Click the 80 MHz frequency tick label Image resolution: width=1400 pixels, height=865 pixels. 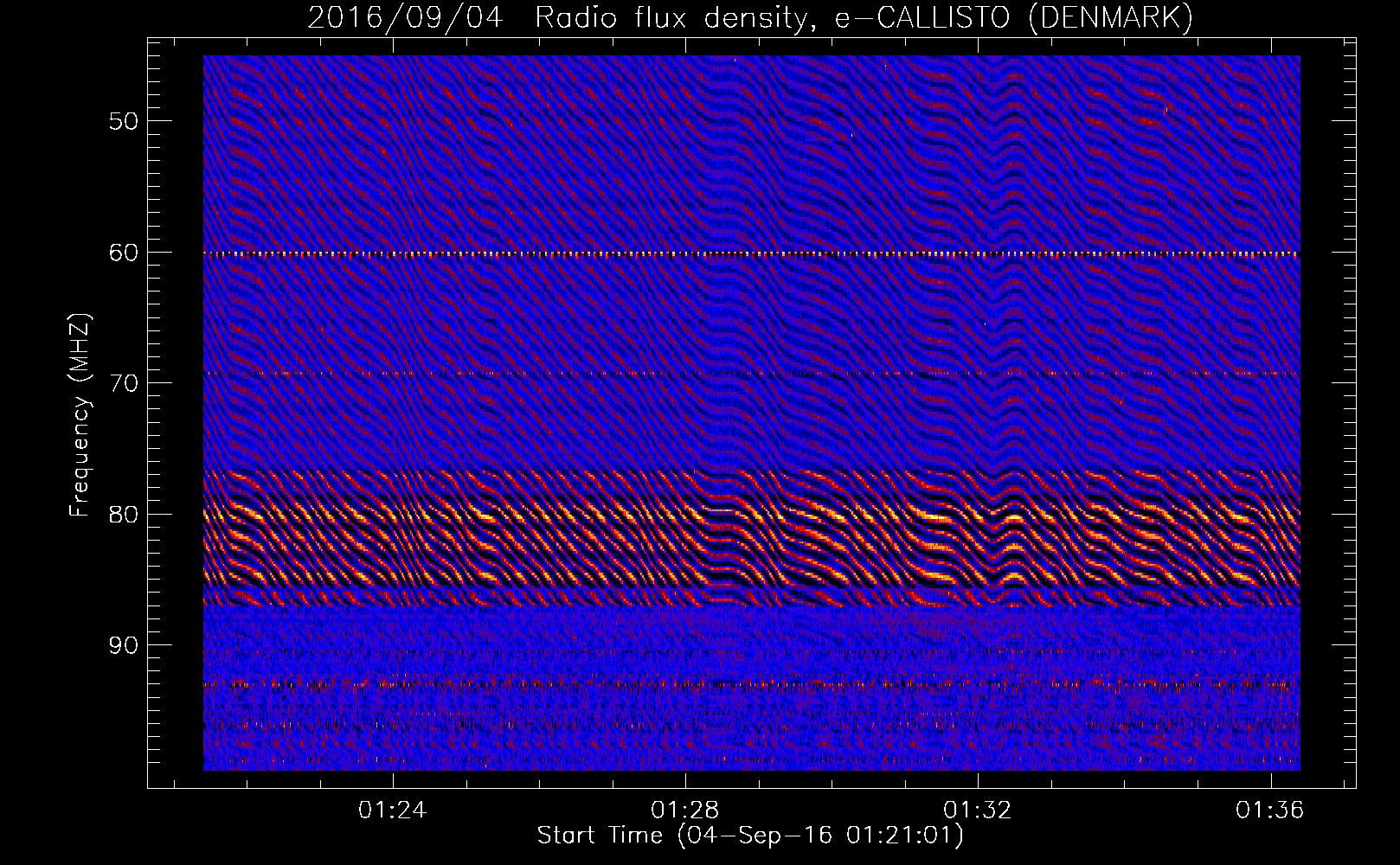pyautogui.click(x=124, y=515)
